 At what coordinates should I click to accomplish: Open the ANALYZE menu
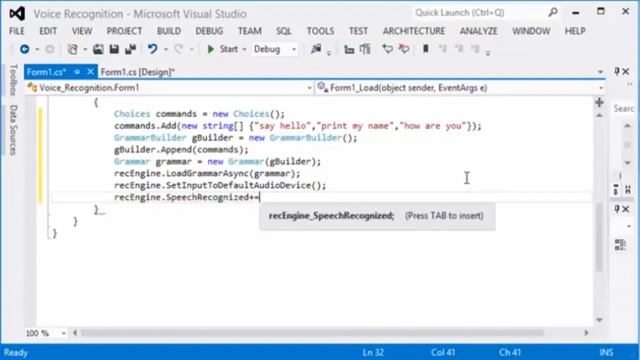[479, 31]
